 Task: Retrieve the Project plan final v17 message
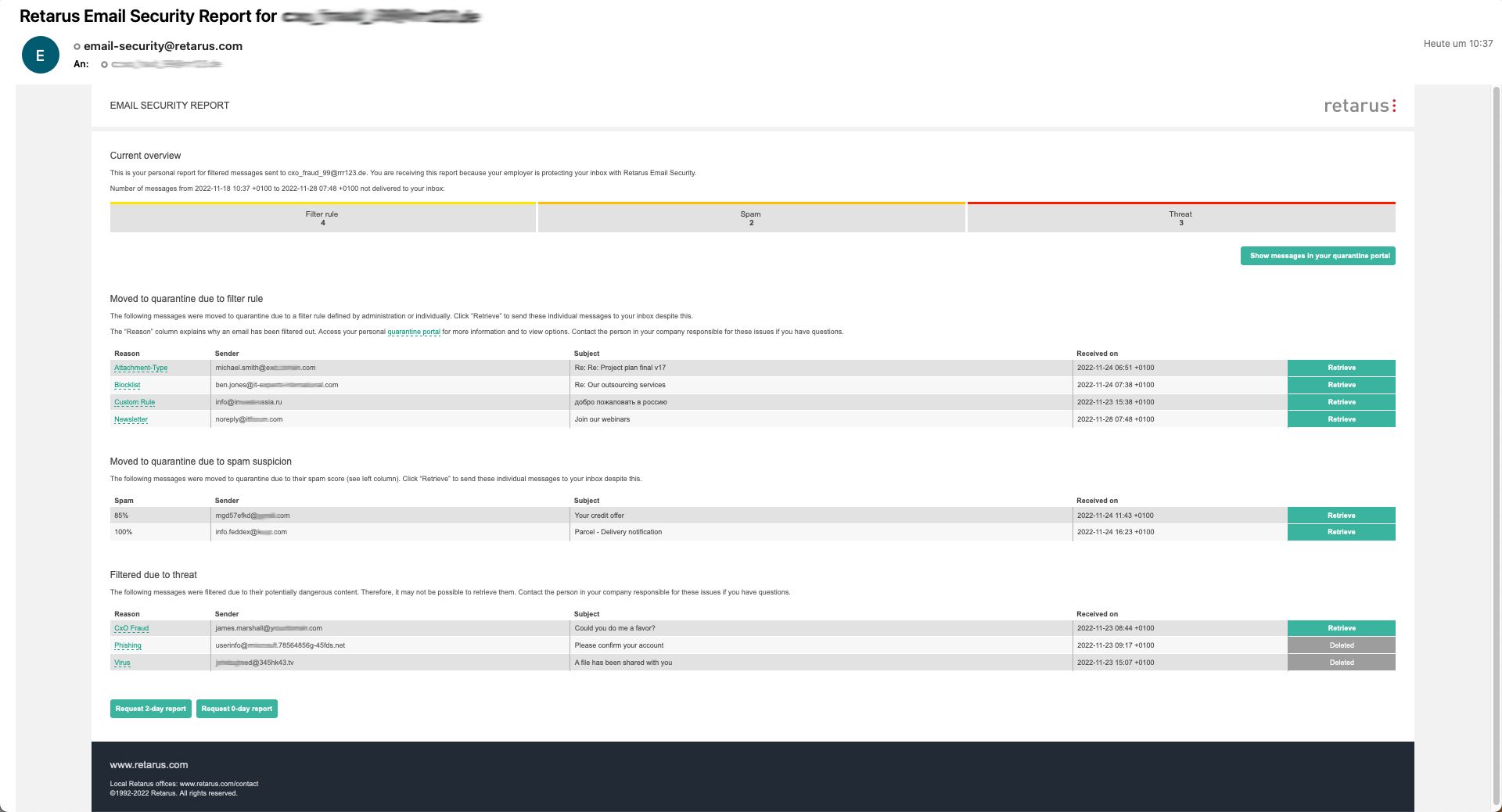1341,368
